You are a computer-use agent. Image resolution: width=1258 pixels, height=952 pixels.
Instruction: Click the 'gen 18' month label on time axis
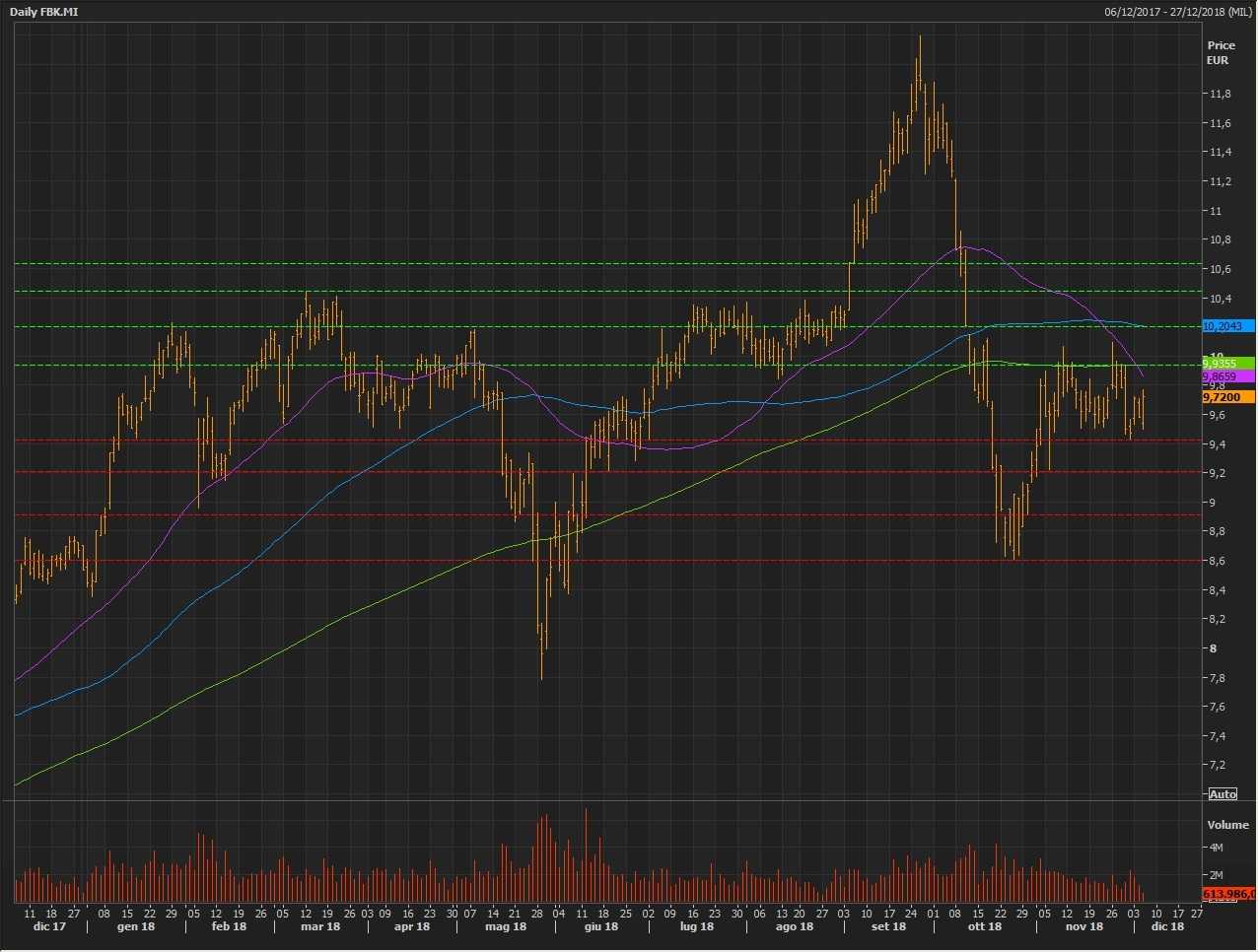(136, 926)
